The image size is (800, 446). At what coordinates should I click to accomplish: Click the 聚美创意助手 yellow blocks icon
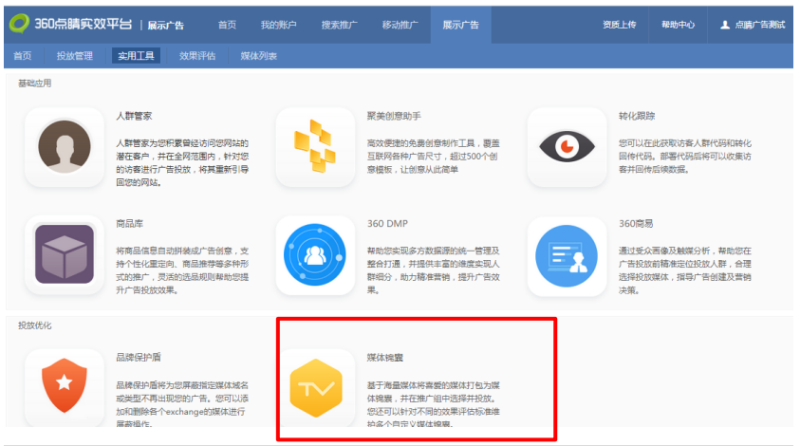pos(315,147)
